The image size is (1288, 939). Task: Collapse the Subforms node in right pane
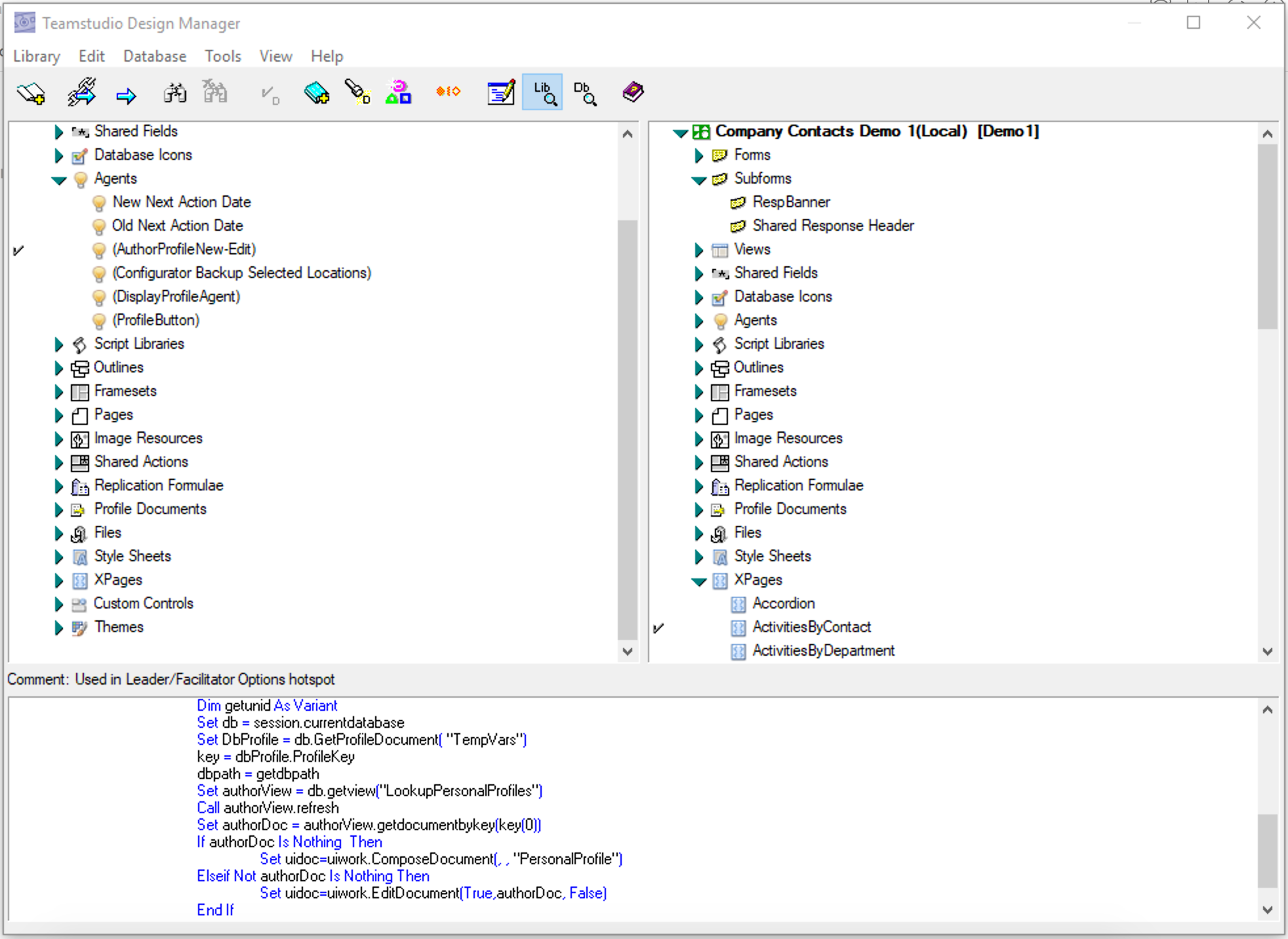click(x=699, y=180)
